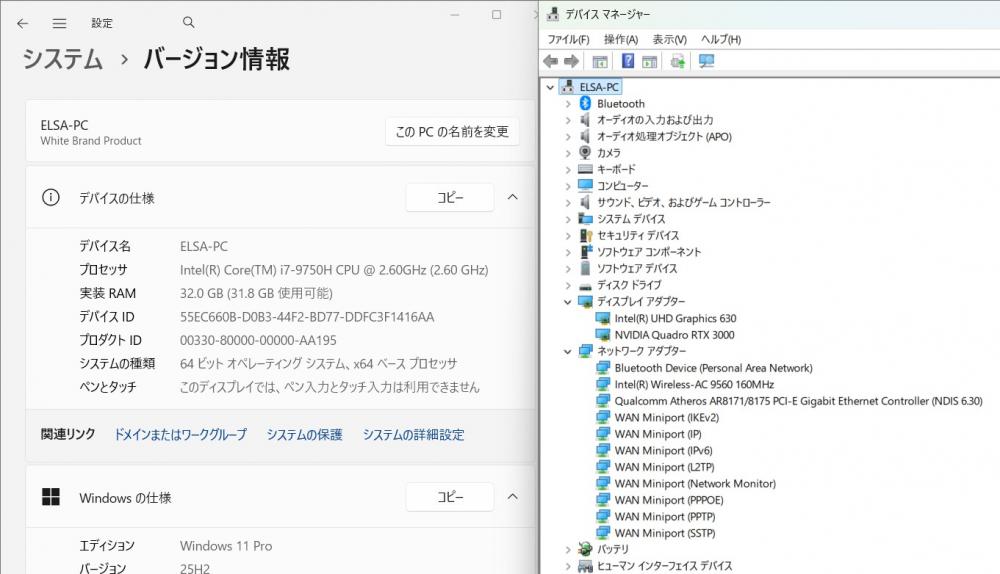Expand the Bluetooth device category
Viewport: 1000px width, 574px height.
(x=568, y=104)
